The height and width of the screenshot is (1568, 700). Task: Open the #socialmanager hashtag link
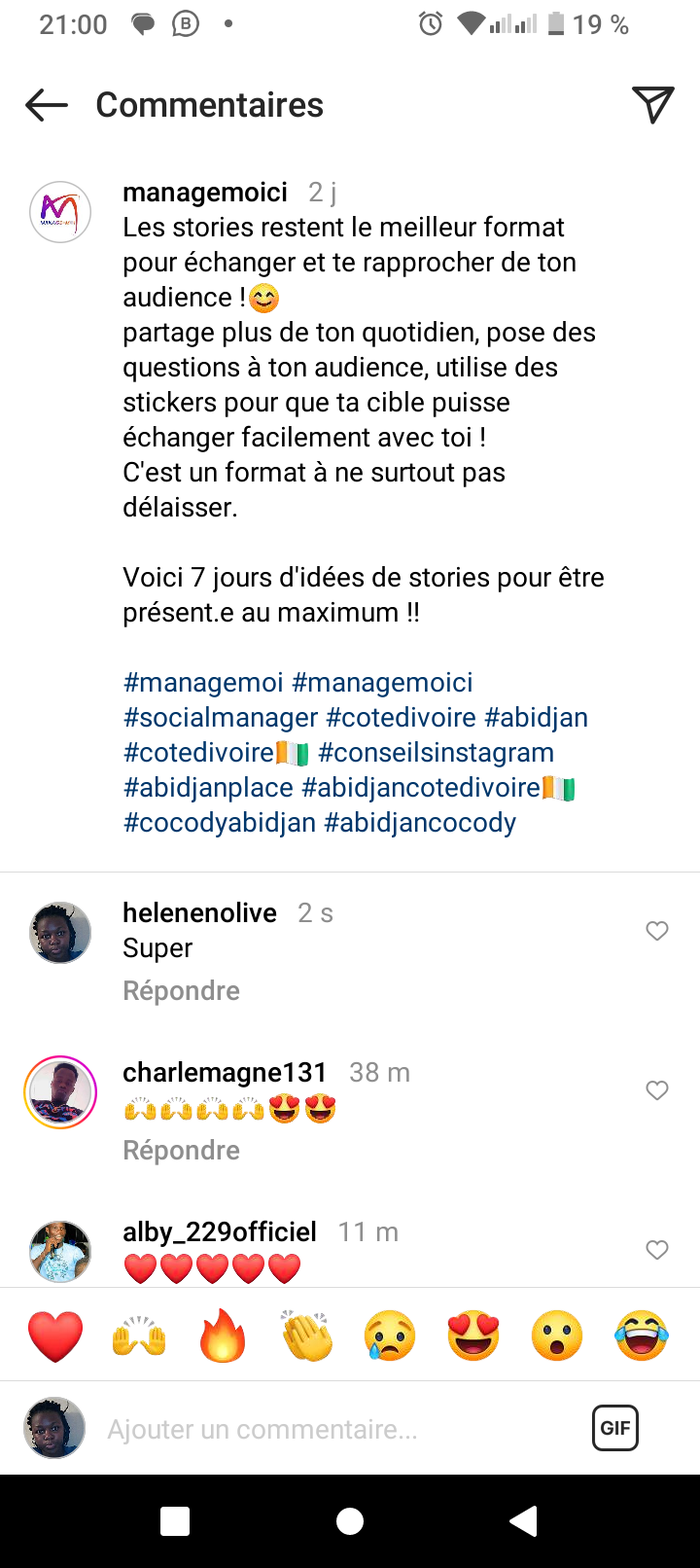[221, 718]
